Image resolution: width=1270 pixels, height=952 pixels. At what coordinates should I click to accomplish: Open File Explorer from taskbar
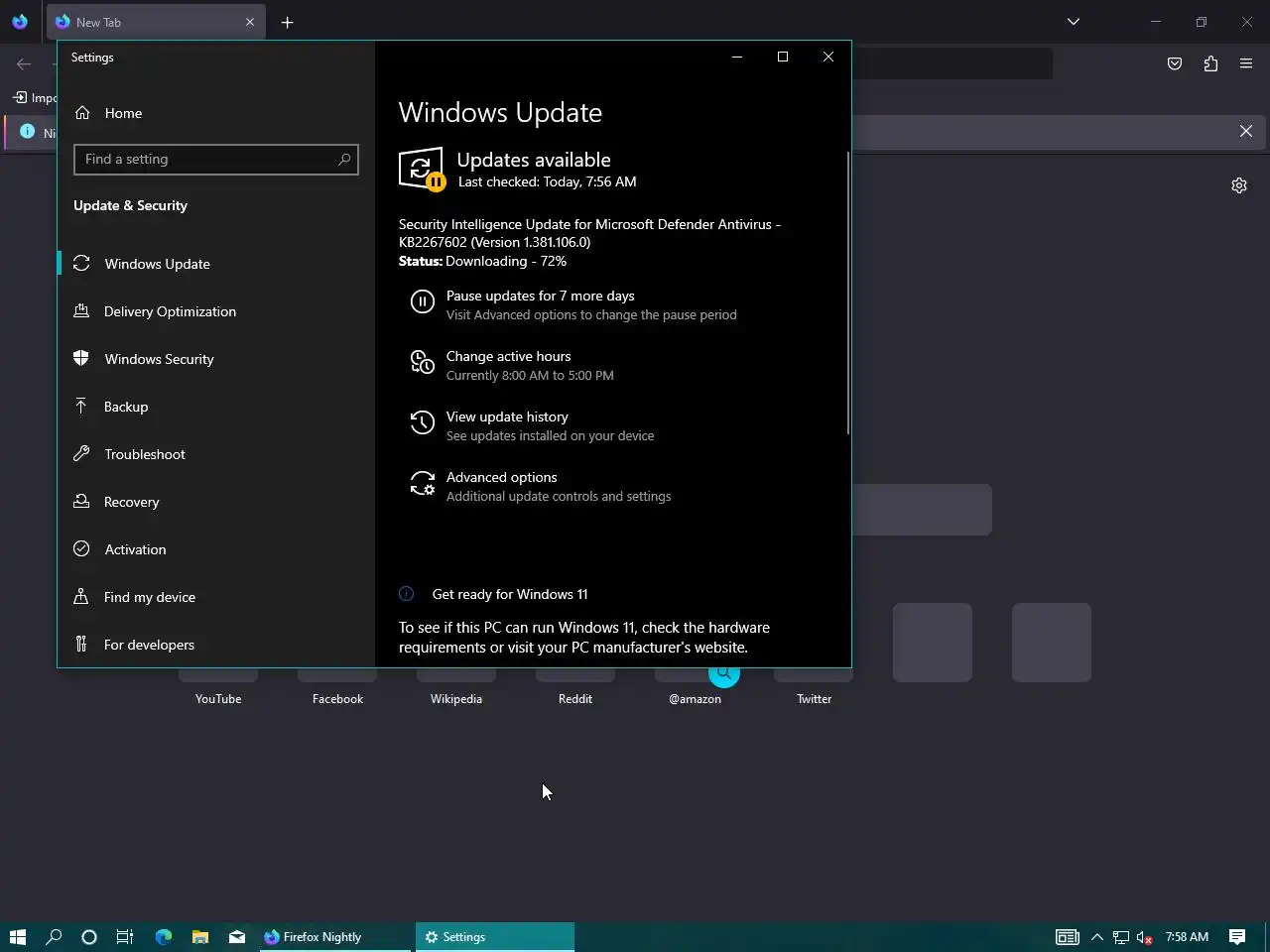pos(200,936)
